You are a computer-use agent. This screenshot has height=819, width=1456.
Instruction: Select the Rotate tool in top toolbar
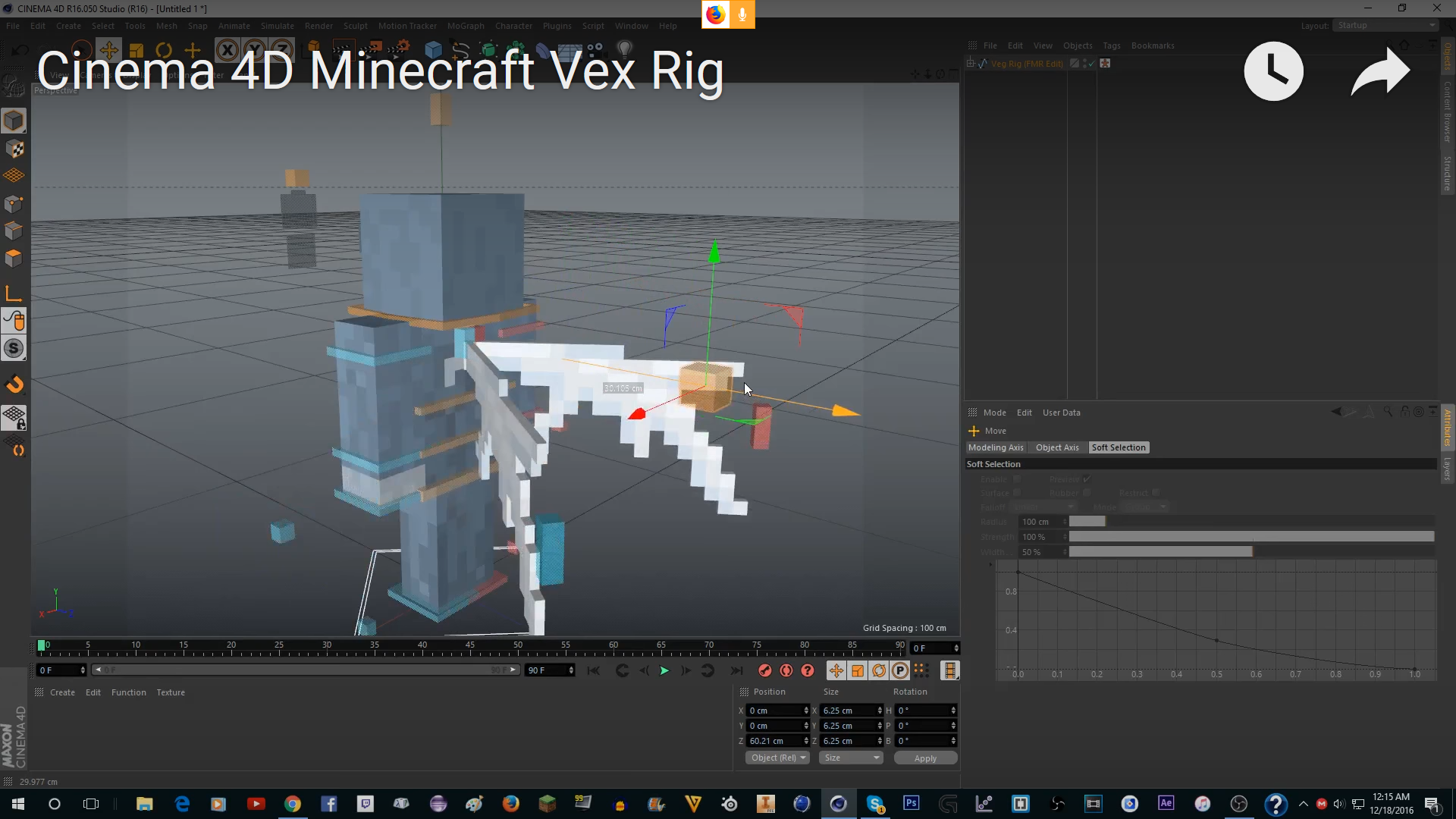(164, 50)
